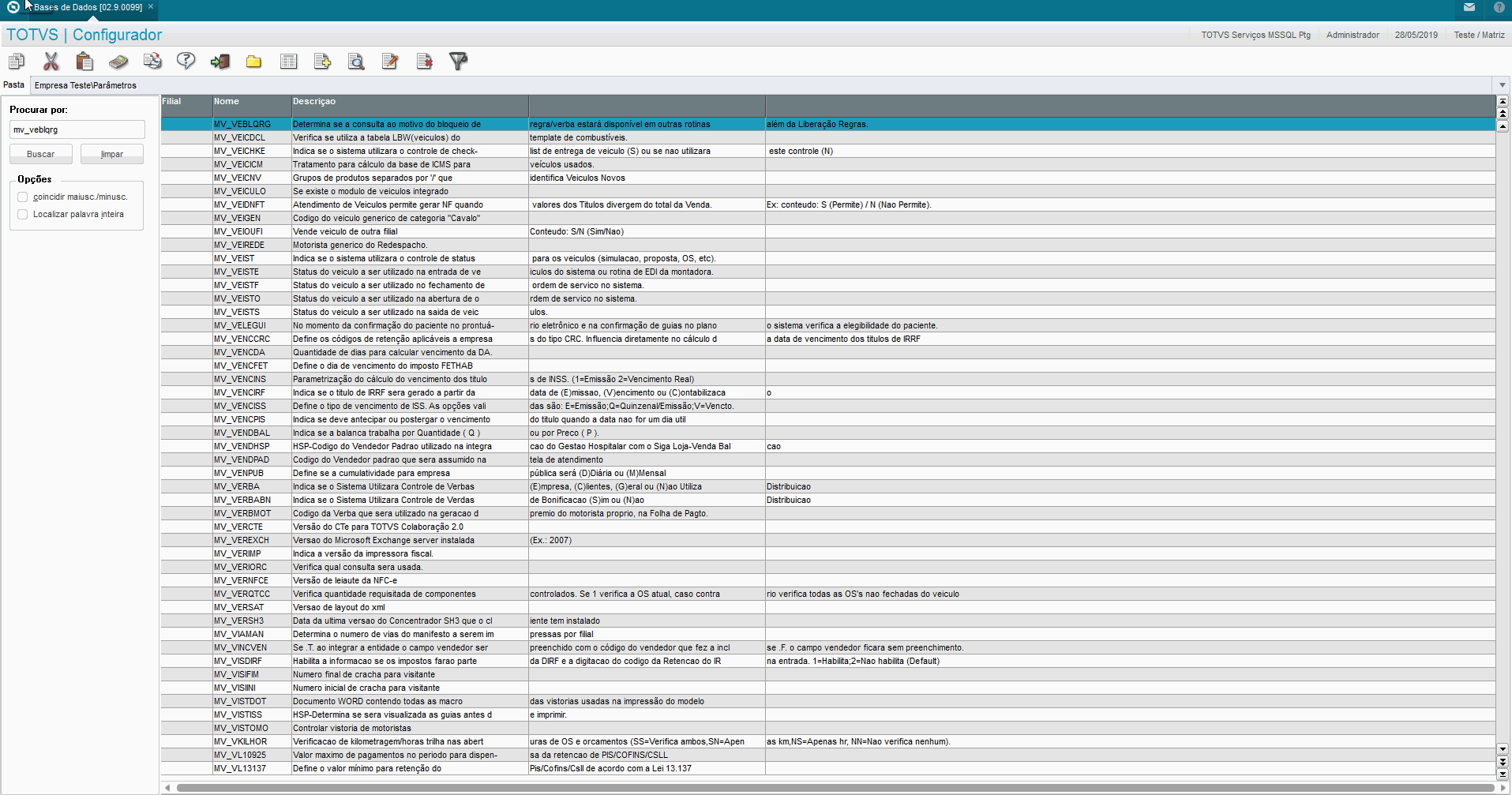Click the Pasta tab label
This screenshot has width=1512, height=795.
[x=14, y=84]
